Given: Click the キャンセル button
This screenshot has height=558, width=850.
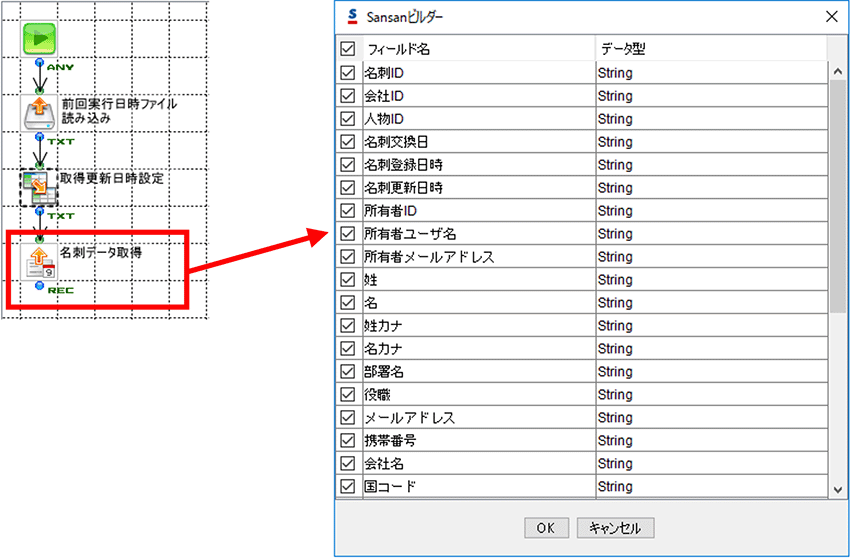Looking at the screenshot, I should (x=615, y=528).
